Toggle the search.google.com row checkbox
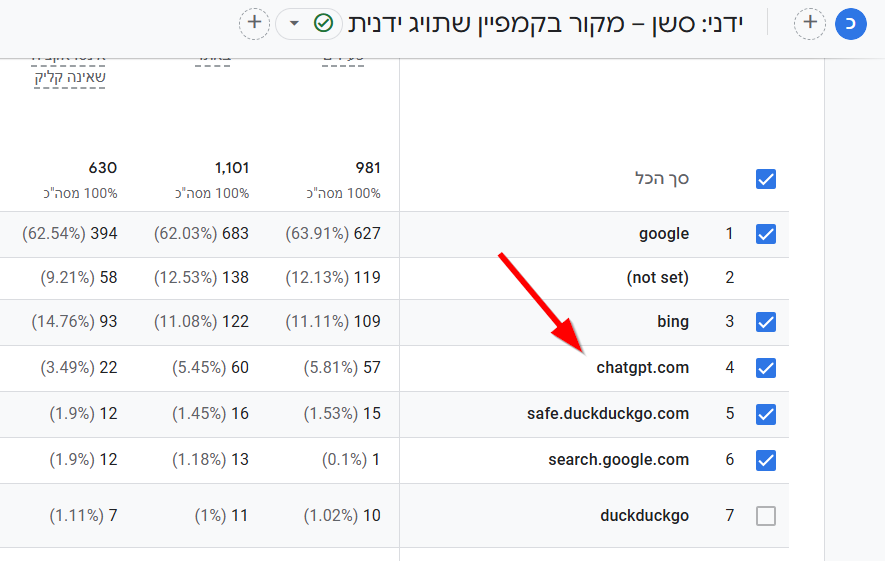This screenshot has height=561, width=885. (x=766, y=460)
